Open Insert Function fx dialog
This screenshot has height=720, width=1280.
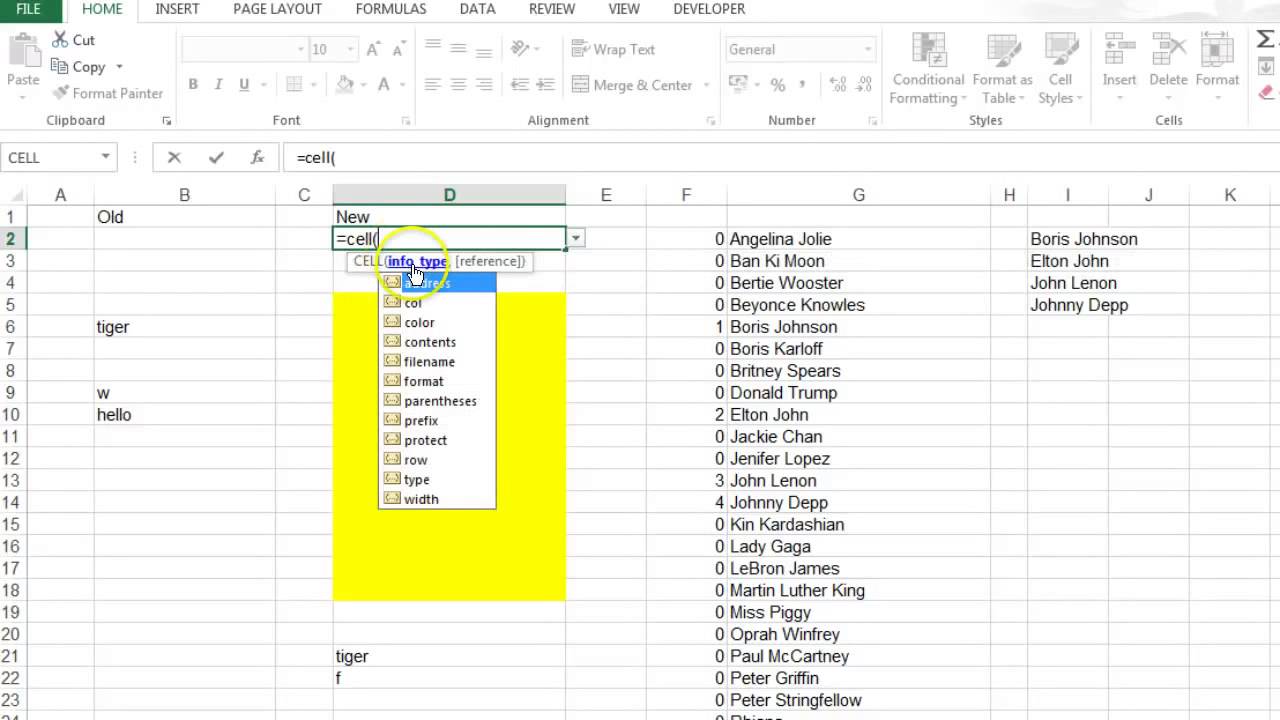(x=257, y=157)
